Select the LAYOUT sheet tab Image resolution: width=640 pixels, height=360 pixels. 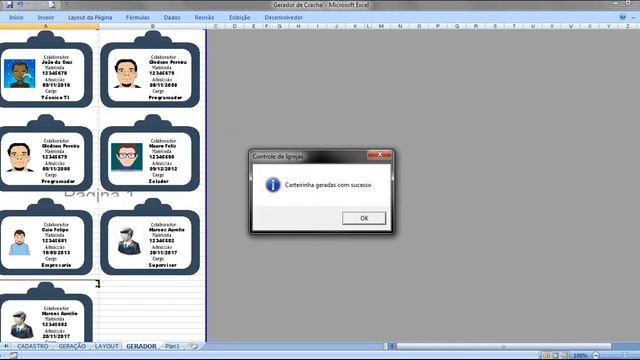(106, 346)
